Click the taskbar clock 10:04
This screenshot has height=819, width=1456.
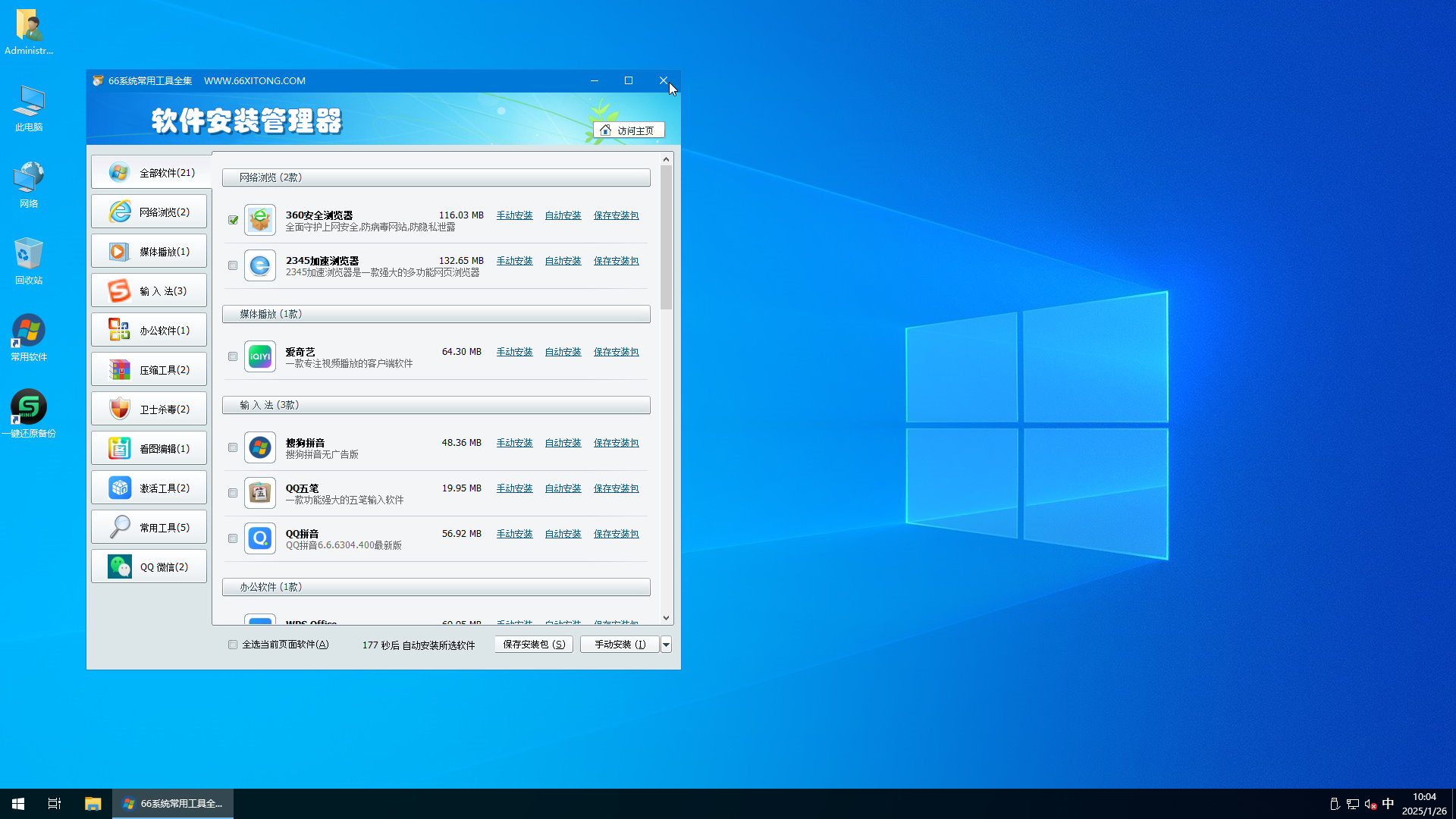(x=1424, y=804)
